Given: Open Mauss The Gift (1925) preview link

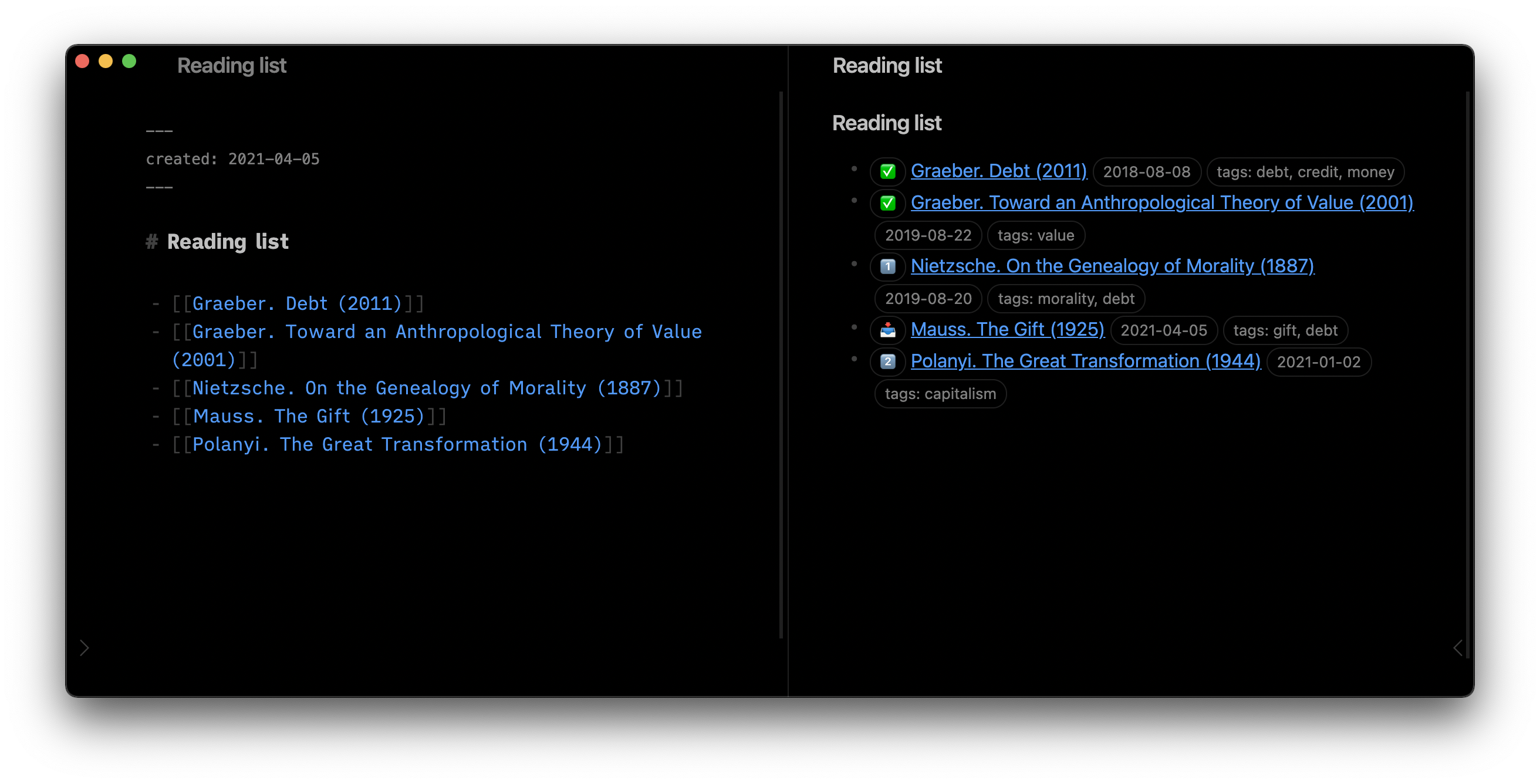Looking at the screenshot, I should (x=1007, y=329).
